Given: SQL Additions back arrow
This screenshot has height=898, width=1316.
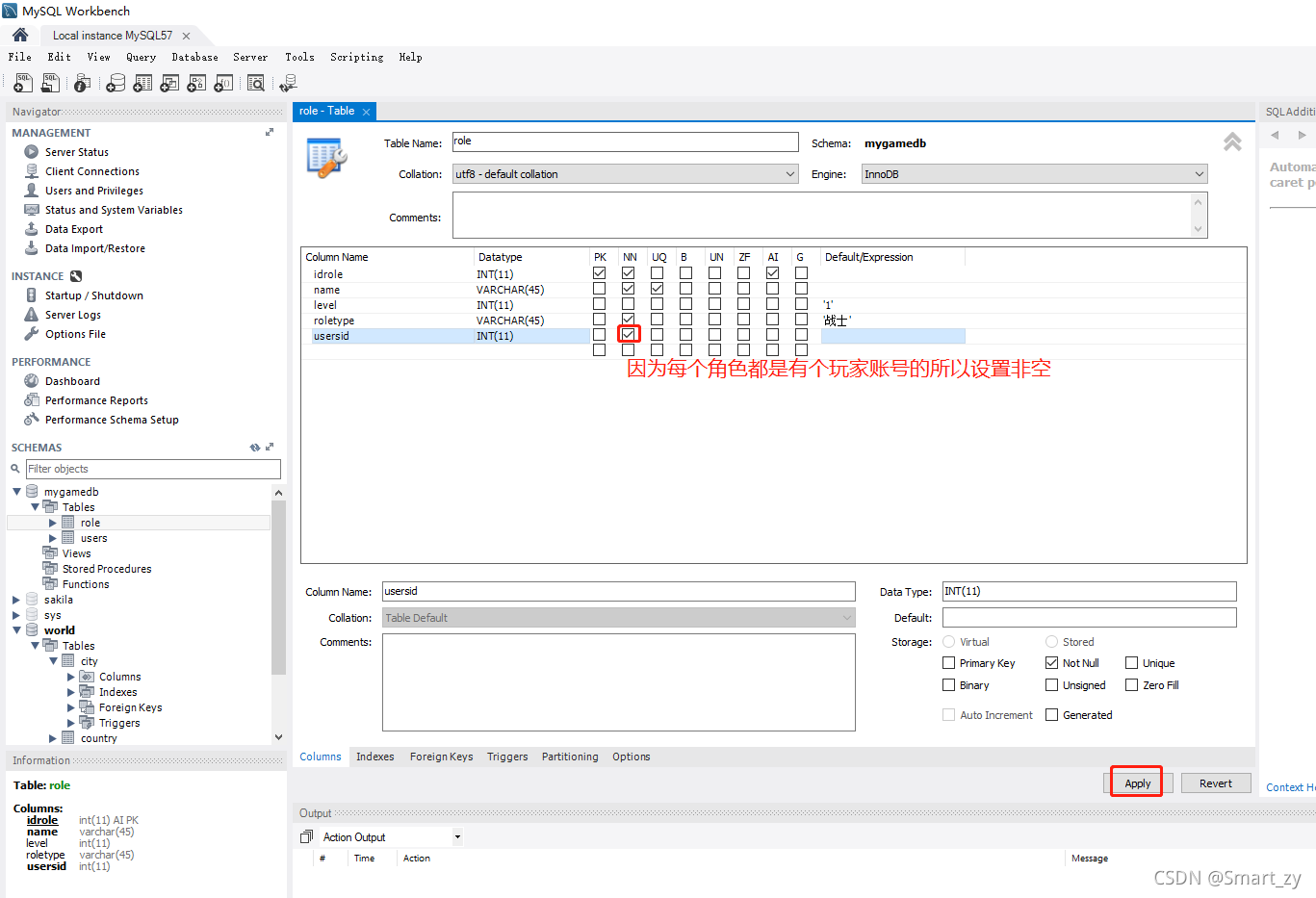Looking at the screenshot, I should (x=1275, y=136).
